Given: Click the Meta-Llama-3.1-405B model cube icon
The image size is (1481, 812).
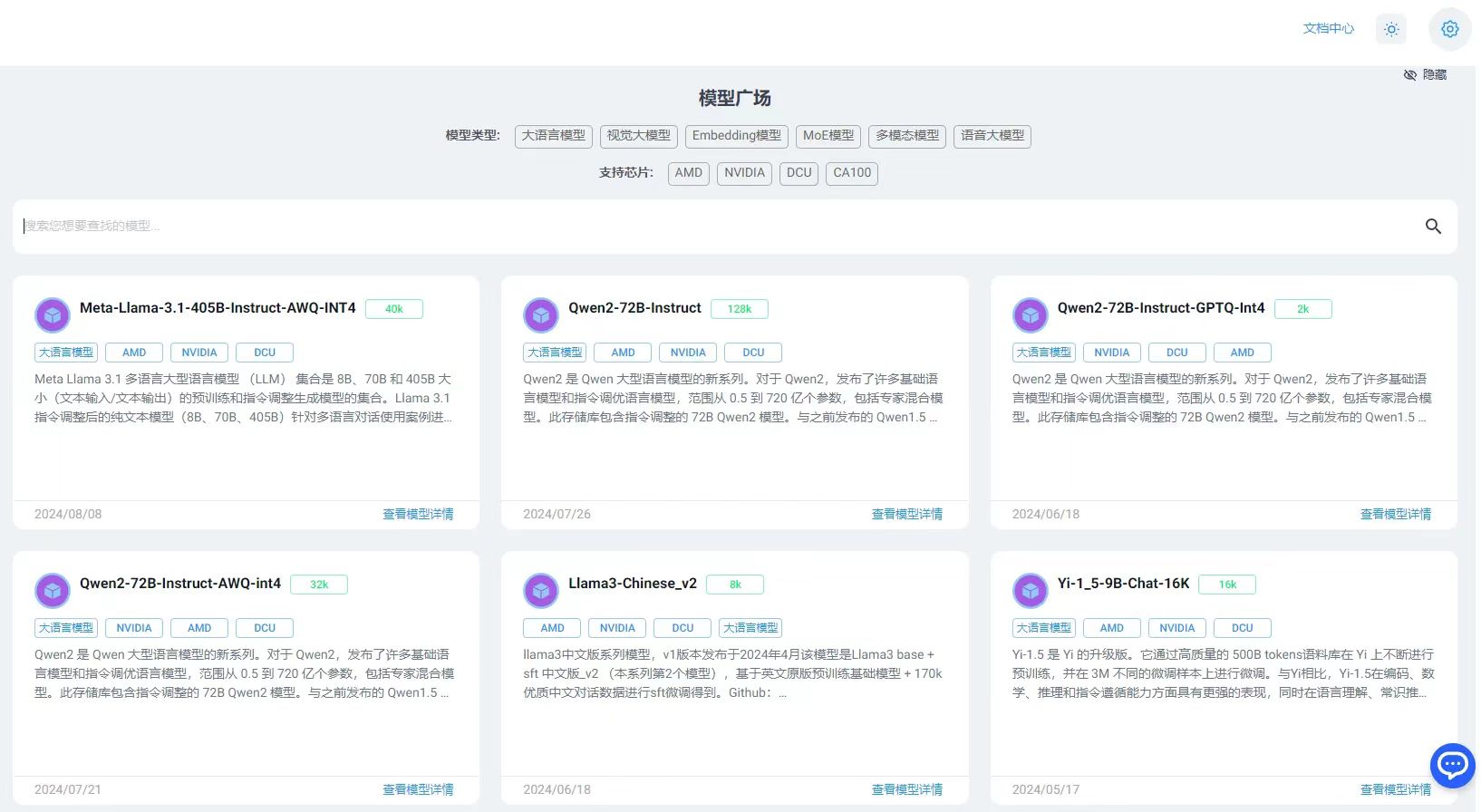Looking at the screenshot, I should click(53, 315).
